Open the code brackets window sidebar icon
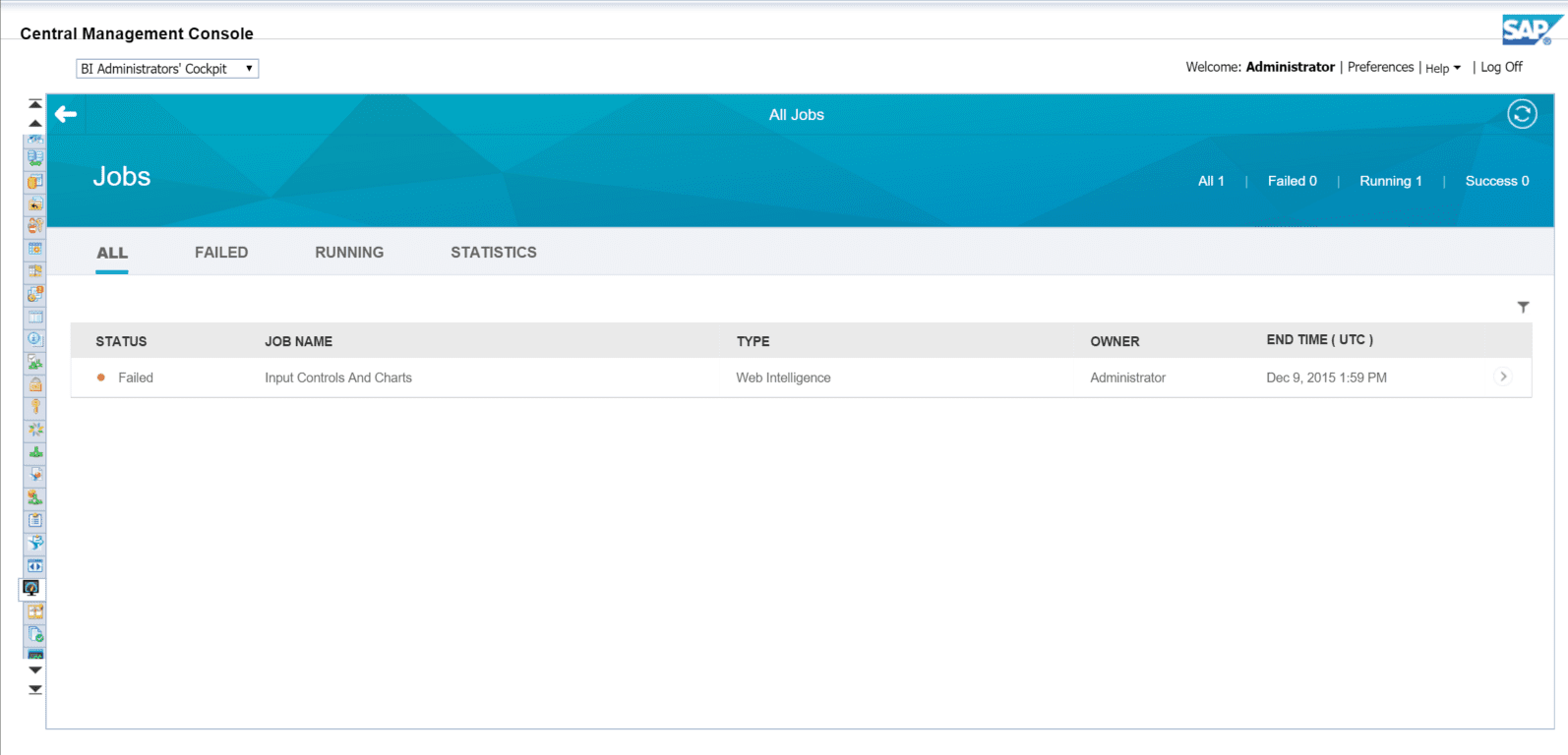This screenshot has width=1568, height=755. point(35,565)
